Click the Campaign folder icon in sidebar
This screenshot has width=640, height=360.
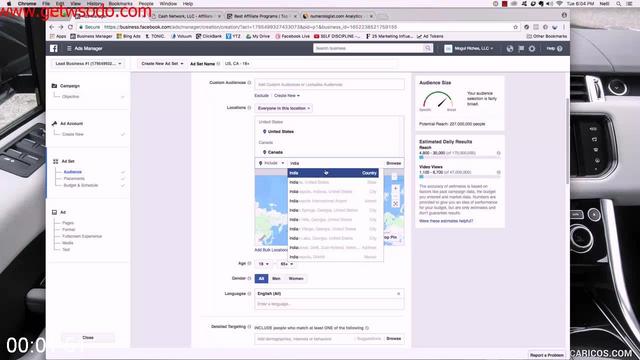[x=54, y=86]
